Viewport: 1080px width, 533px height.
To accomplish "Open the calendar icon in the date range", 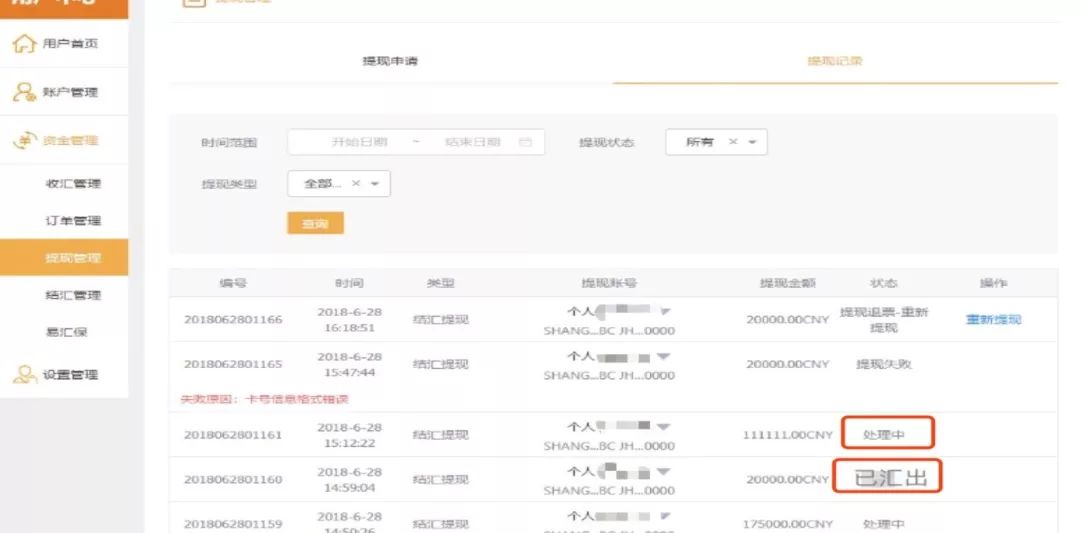I will pos(525,143).
